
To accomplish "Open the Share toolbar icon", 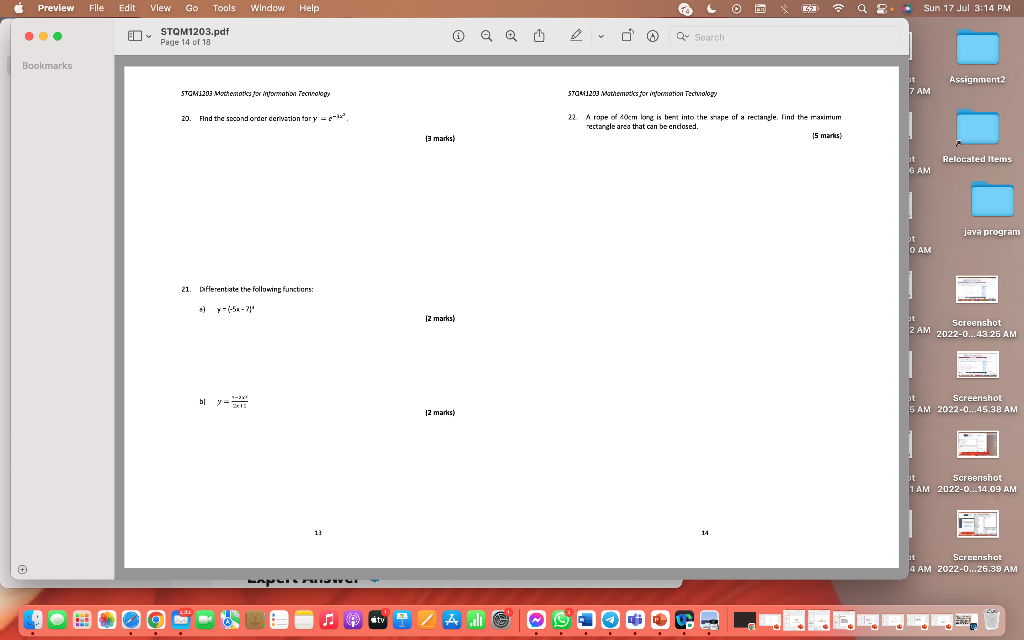I will tap(539, 36).
